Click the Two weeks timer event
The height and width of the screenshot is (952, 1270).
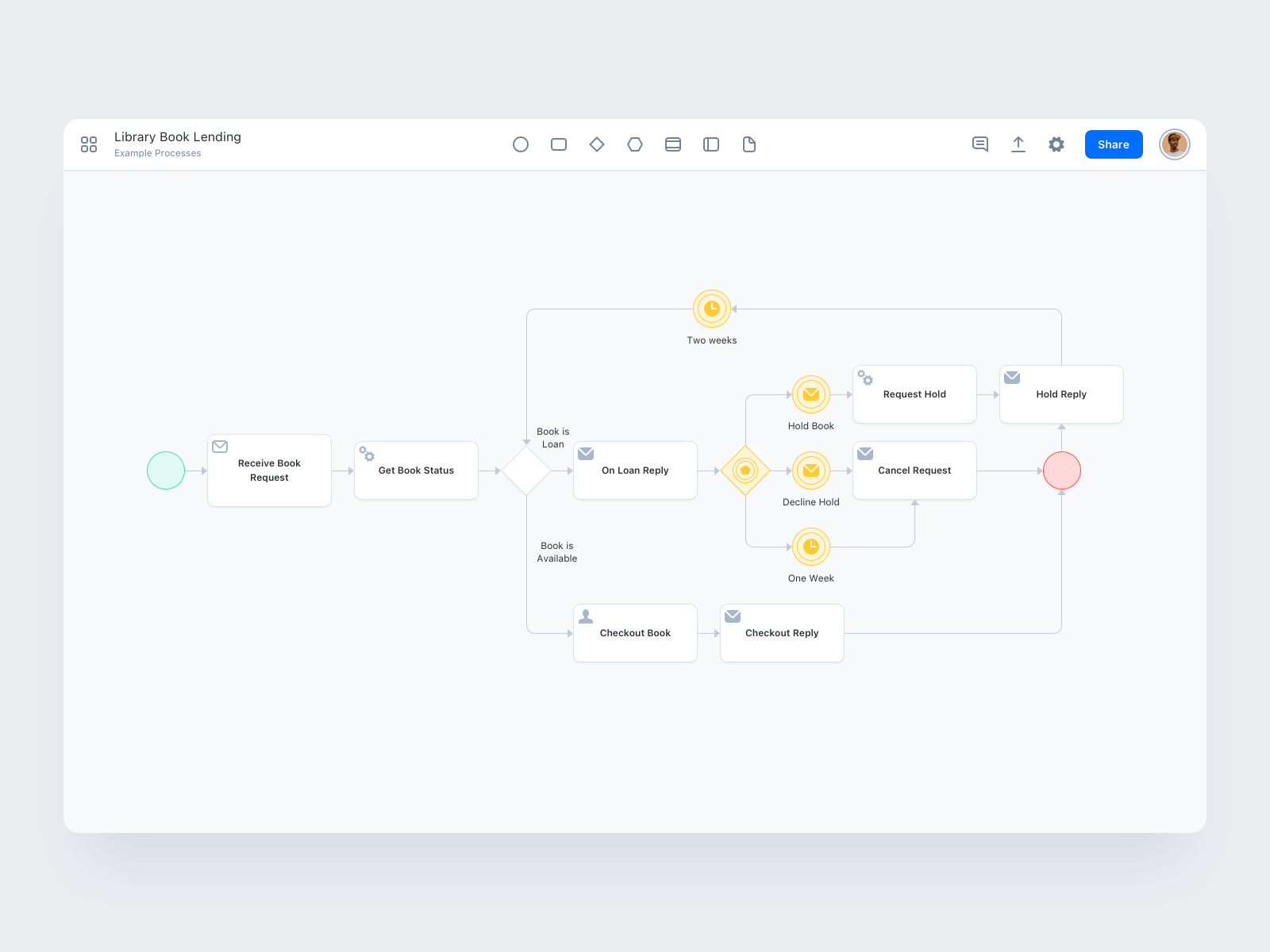(x=712, y=309)
